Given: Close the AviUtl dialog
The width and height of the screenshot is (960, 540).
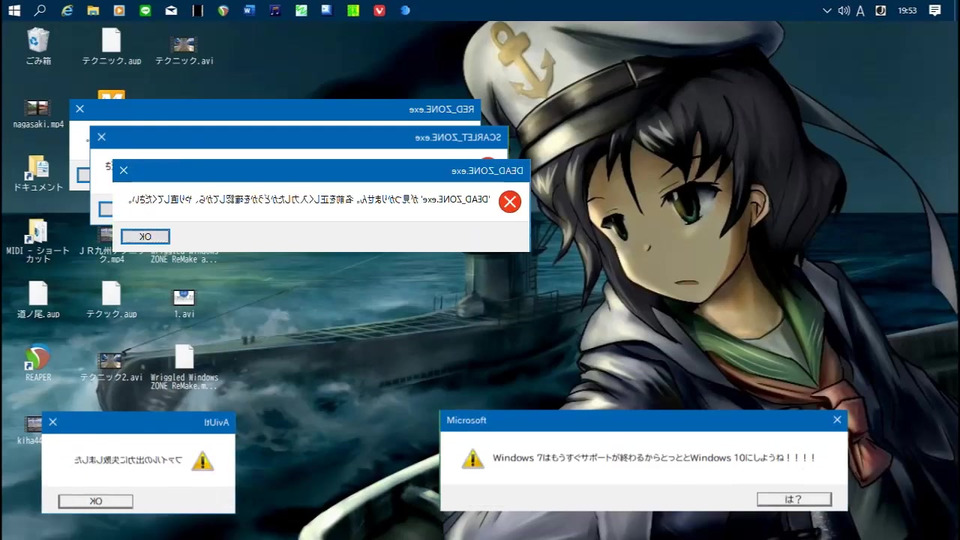Looking at the screenshot, I should 53,422.
